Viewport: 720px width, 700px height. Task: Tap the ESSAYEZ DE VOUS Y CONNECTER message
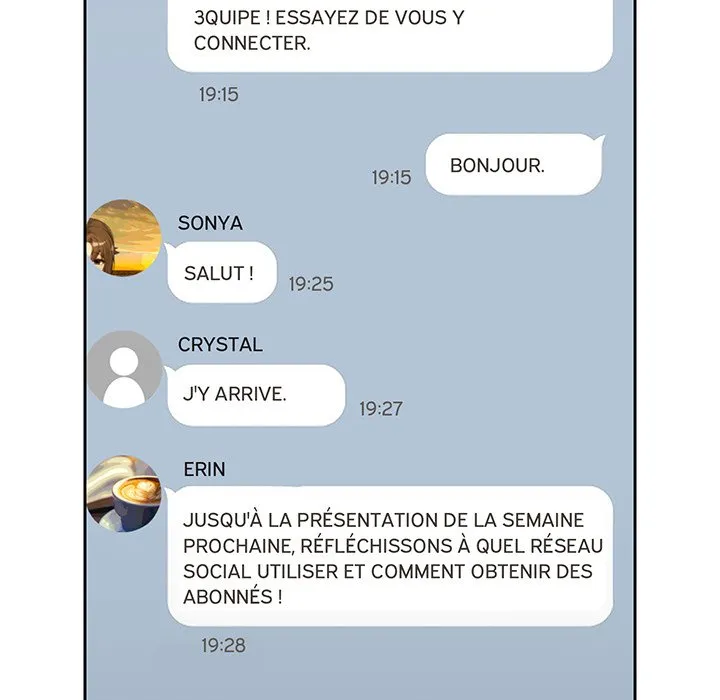pyautogui.click(x=390, y=31)
